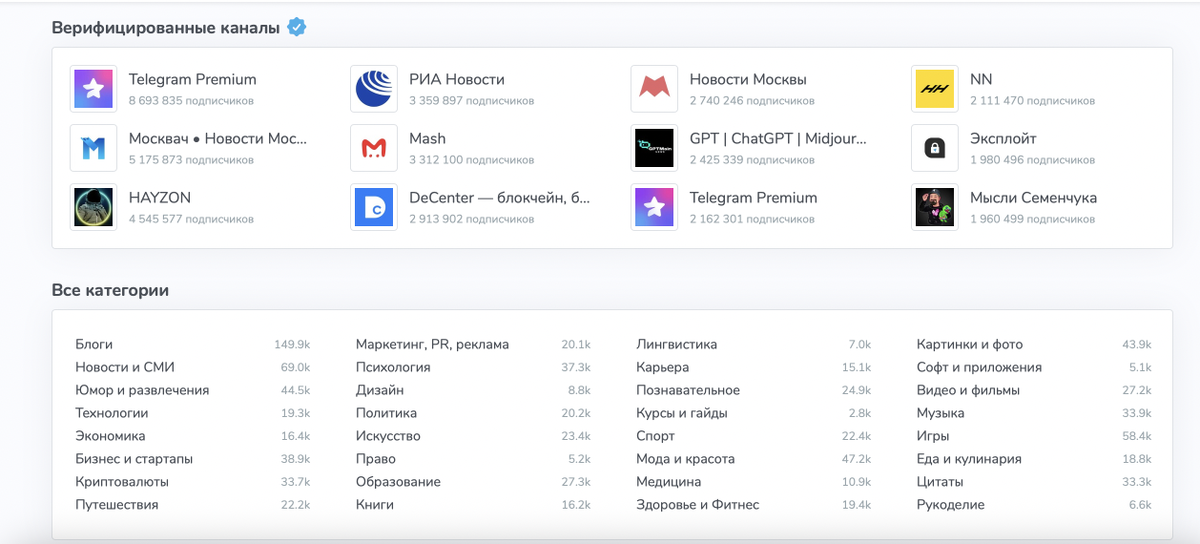Select the Рукоделие category
Viewport: 1200px width, 544px height.
pos(951,505)
